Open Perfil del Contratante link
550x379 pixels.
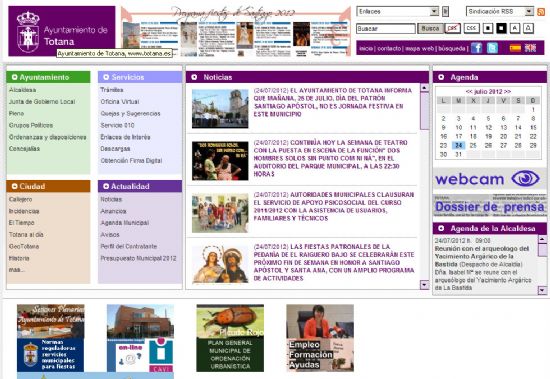point(128,246)
